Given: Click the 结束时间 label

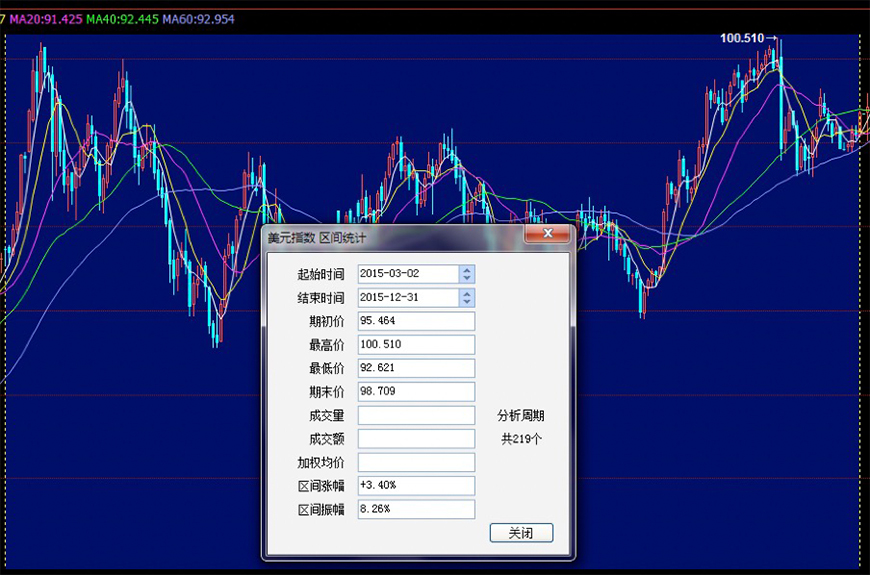Looking at the screenshot, I should (x=321, y=298).
